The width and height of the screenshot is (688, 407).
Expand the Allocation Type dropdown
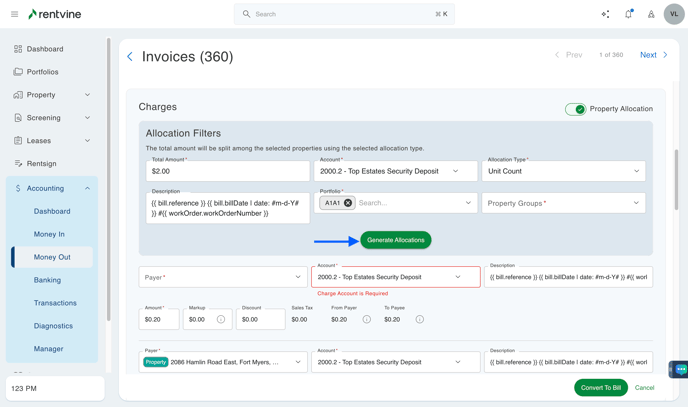(x=564, y=171)
